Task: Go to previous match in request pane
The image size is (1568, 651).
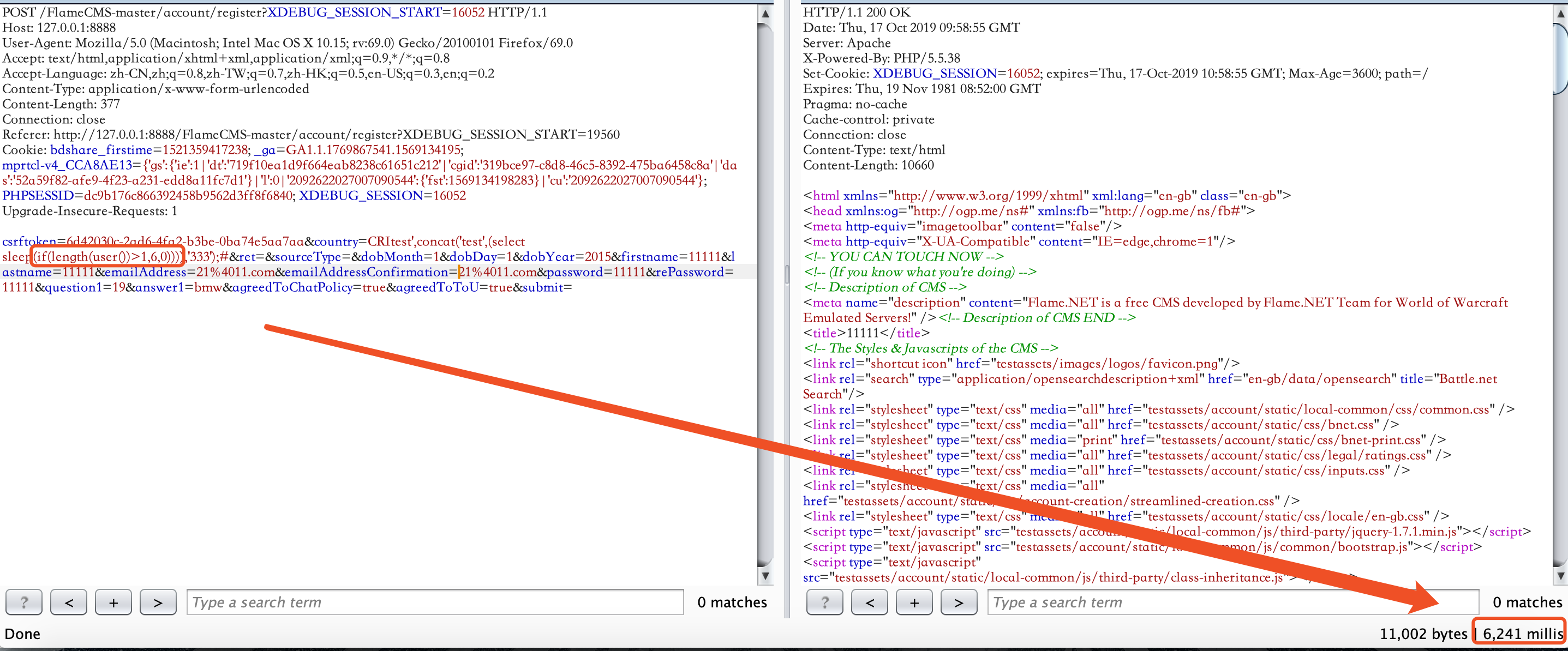Action: pyautogui.click(x=69, y=602)
